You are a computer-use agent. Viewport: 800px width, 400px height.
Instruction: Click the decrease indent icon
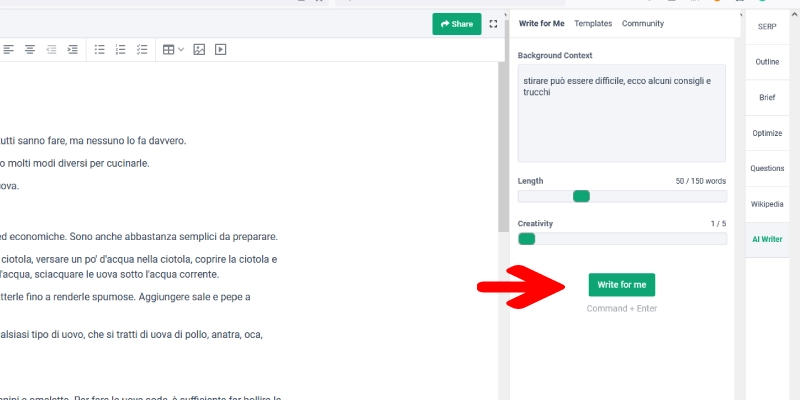[x=51, y=49]
